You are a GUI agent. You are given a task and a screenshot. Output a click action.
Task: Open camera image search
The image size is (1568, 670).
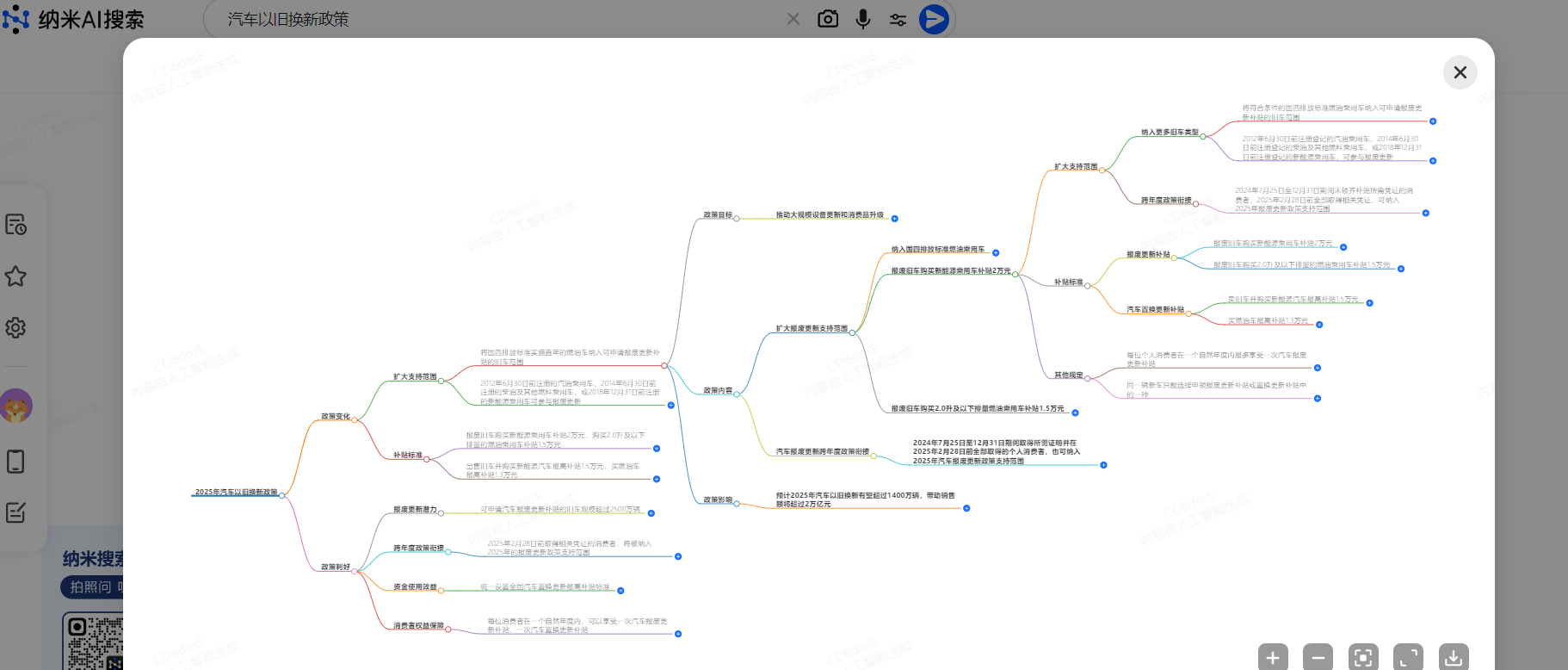[828, 19]
